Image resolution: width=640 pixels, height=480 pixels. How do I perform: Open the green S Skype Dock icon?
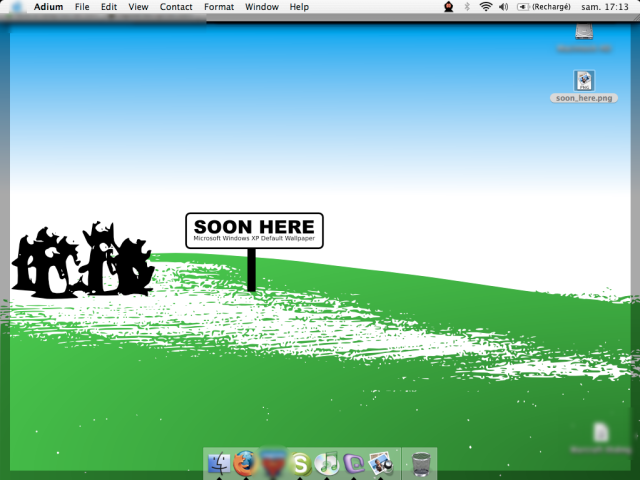(x=300, y=464)
